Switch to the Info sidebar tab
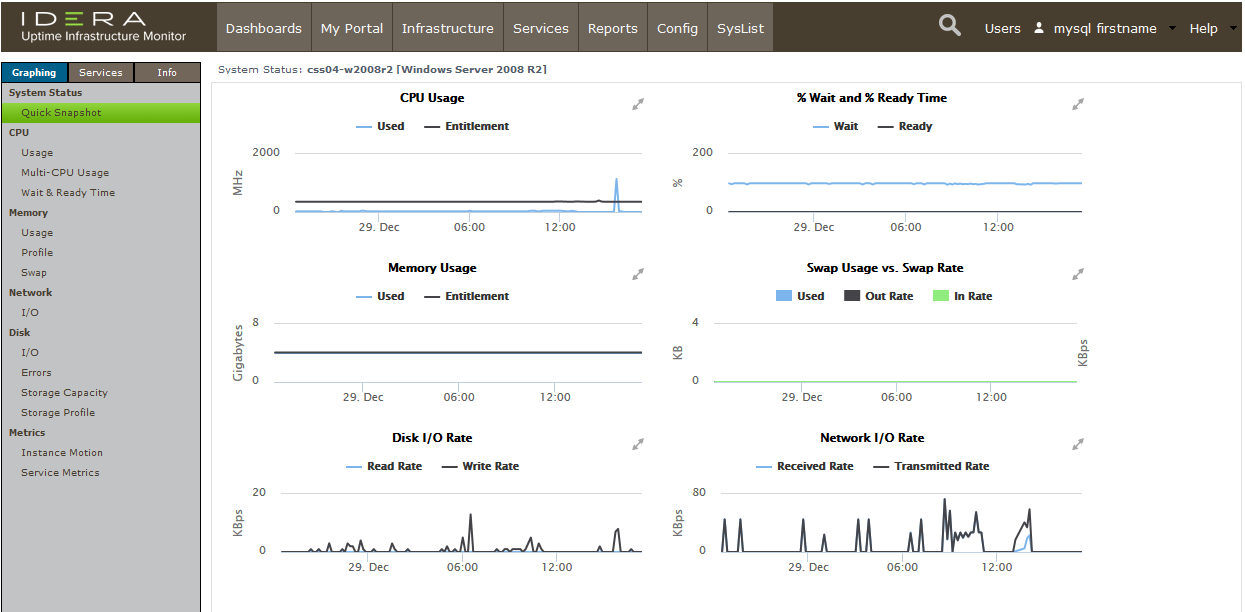This screenshot has width=1245, height=612. tap(167, 73)
